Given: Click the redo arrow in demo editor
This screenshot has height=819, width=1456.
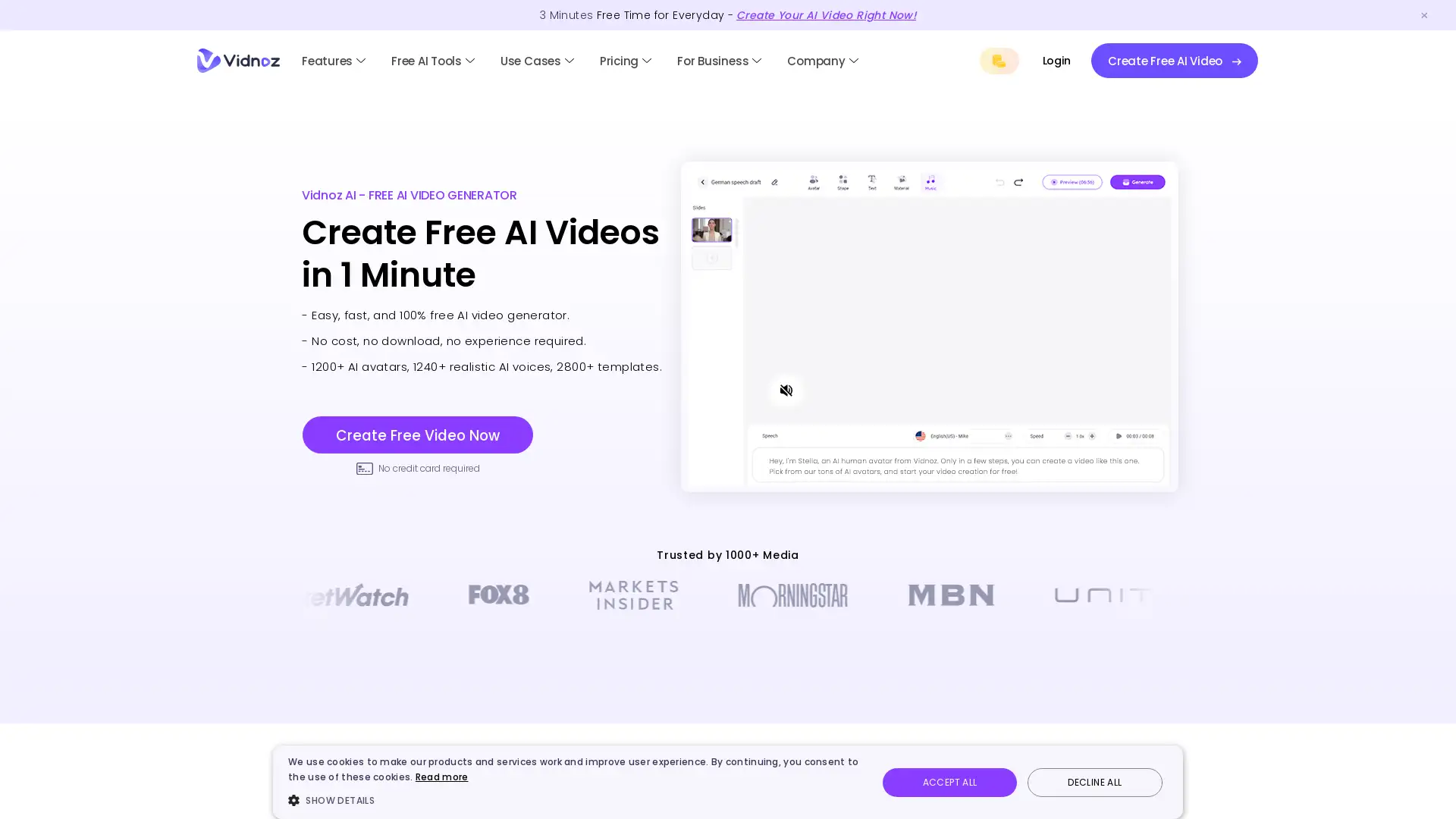Looking at the screenshot, I should coord(1018,182).
